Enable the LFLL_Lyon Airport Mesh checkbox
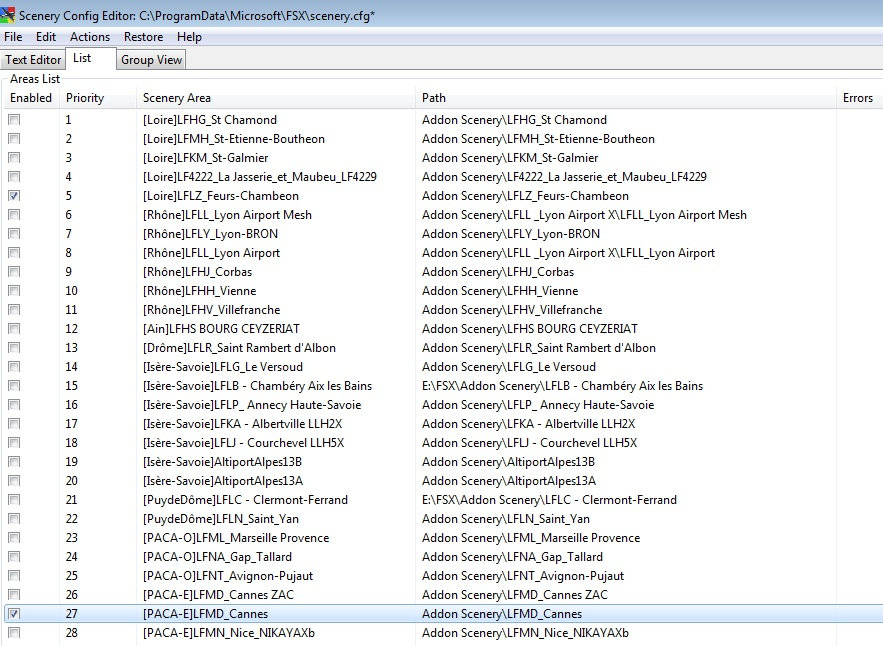 [x=14, y=215]
